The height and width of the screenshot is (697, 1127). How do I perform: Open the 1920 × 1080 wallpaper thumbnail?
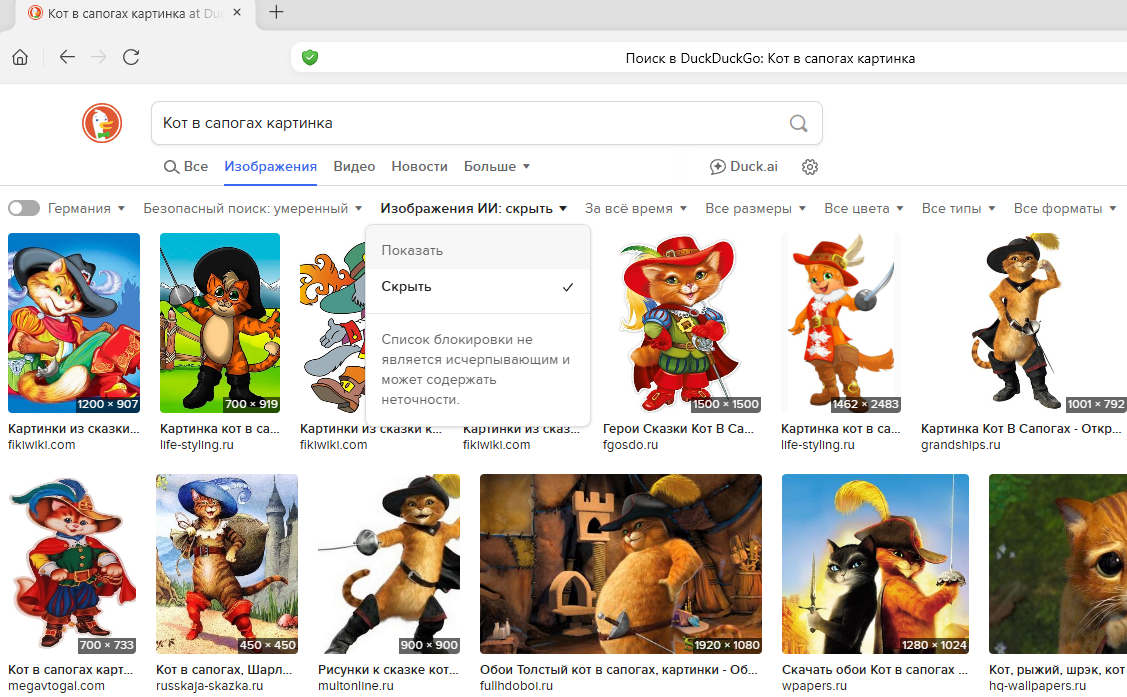621,564
